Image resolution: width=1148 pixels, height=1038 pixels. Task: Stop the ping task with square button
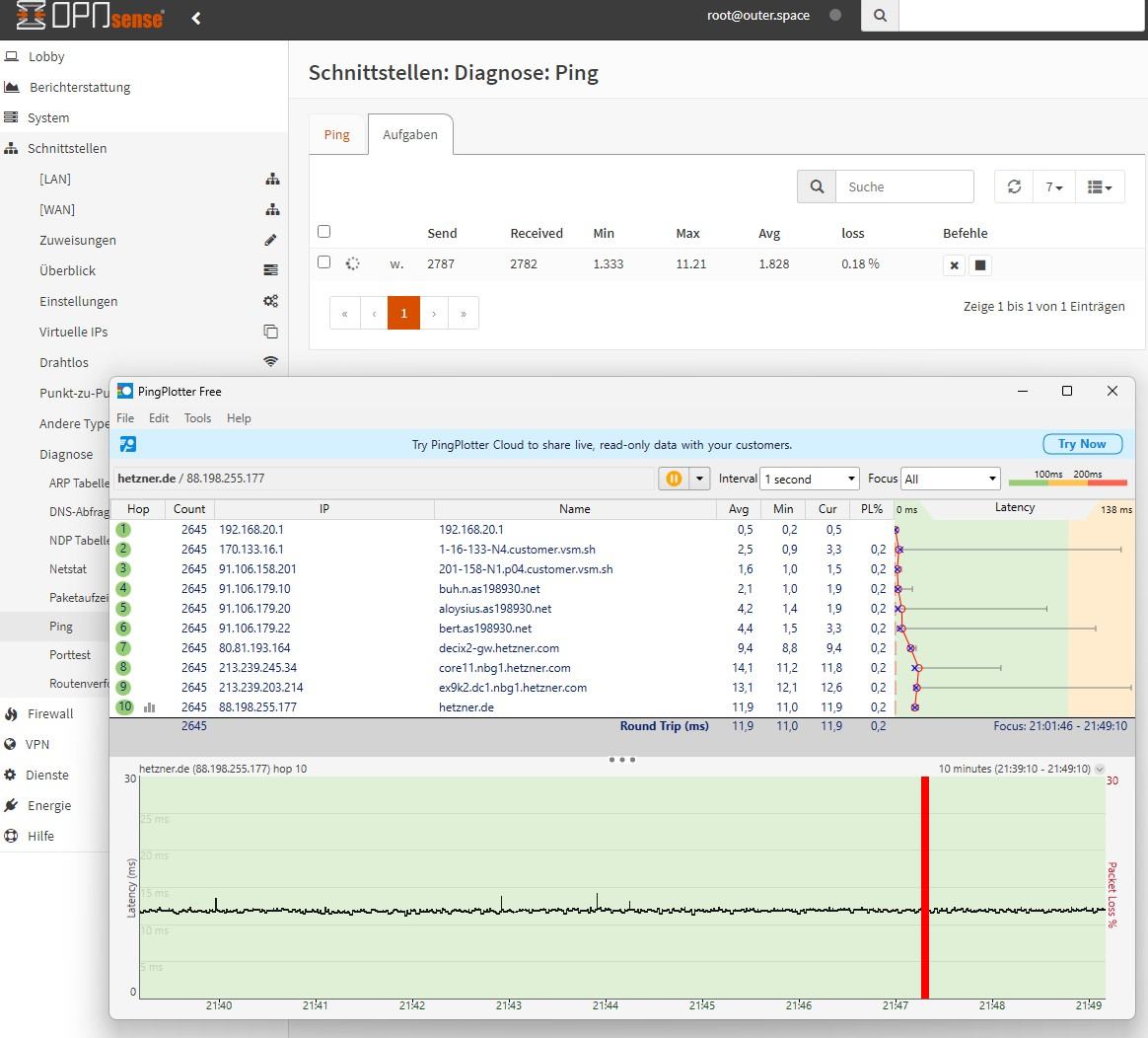(980, 265)
